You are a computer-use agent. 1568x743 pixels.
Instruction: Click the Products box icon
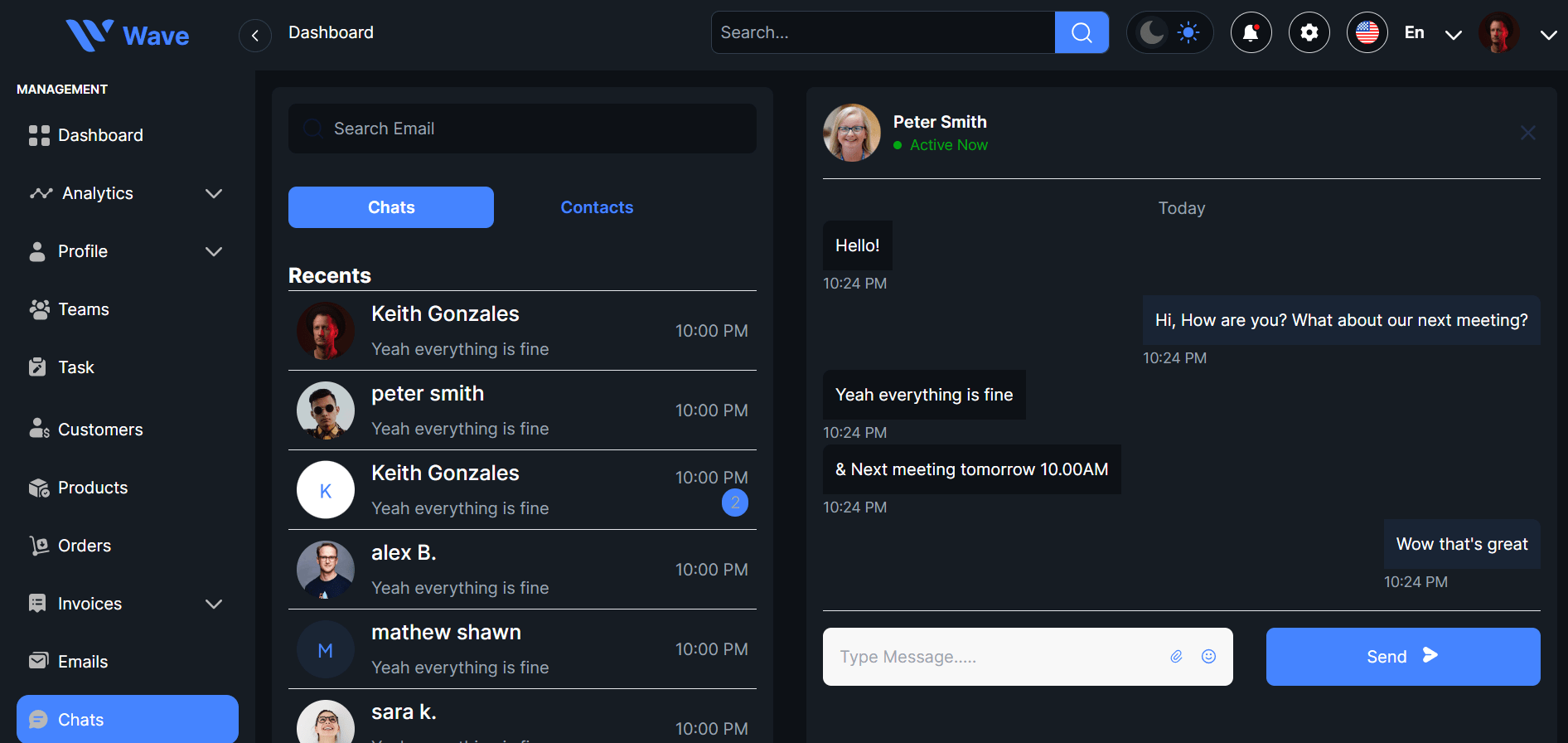click(39, 488)
